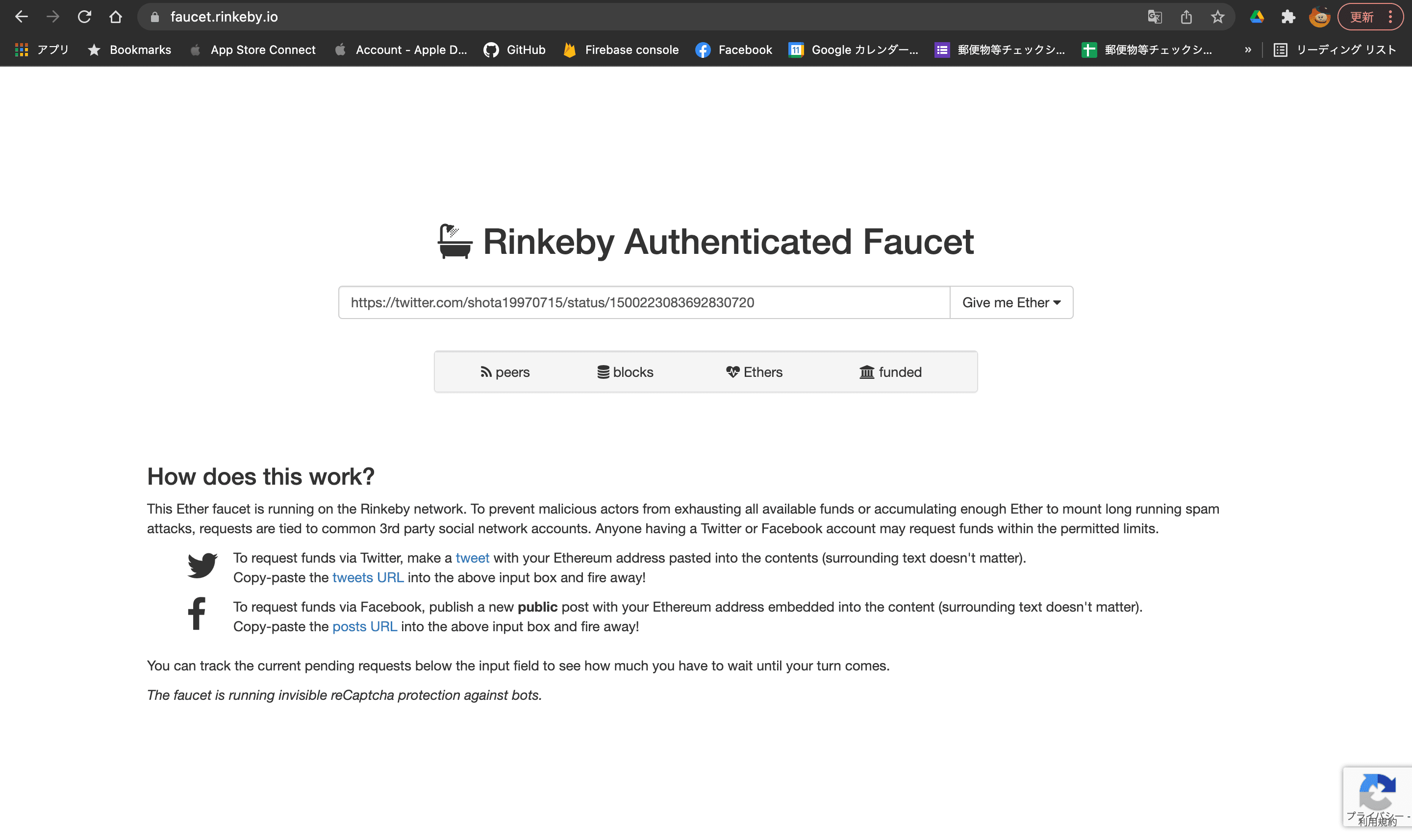Open the 'tweets URL' link
The height and width of the screenshot is (840, 1412).
368,577
